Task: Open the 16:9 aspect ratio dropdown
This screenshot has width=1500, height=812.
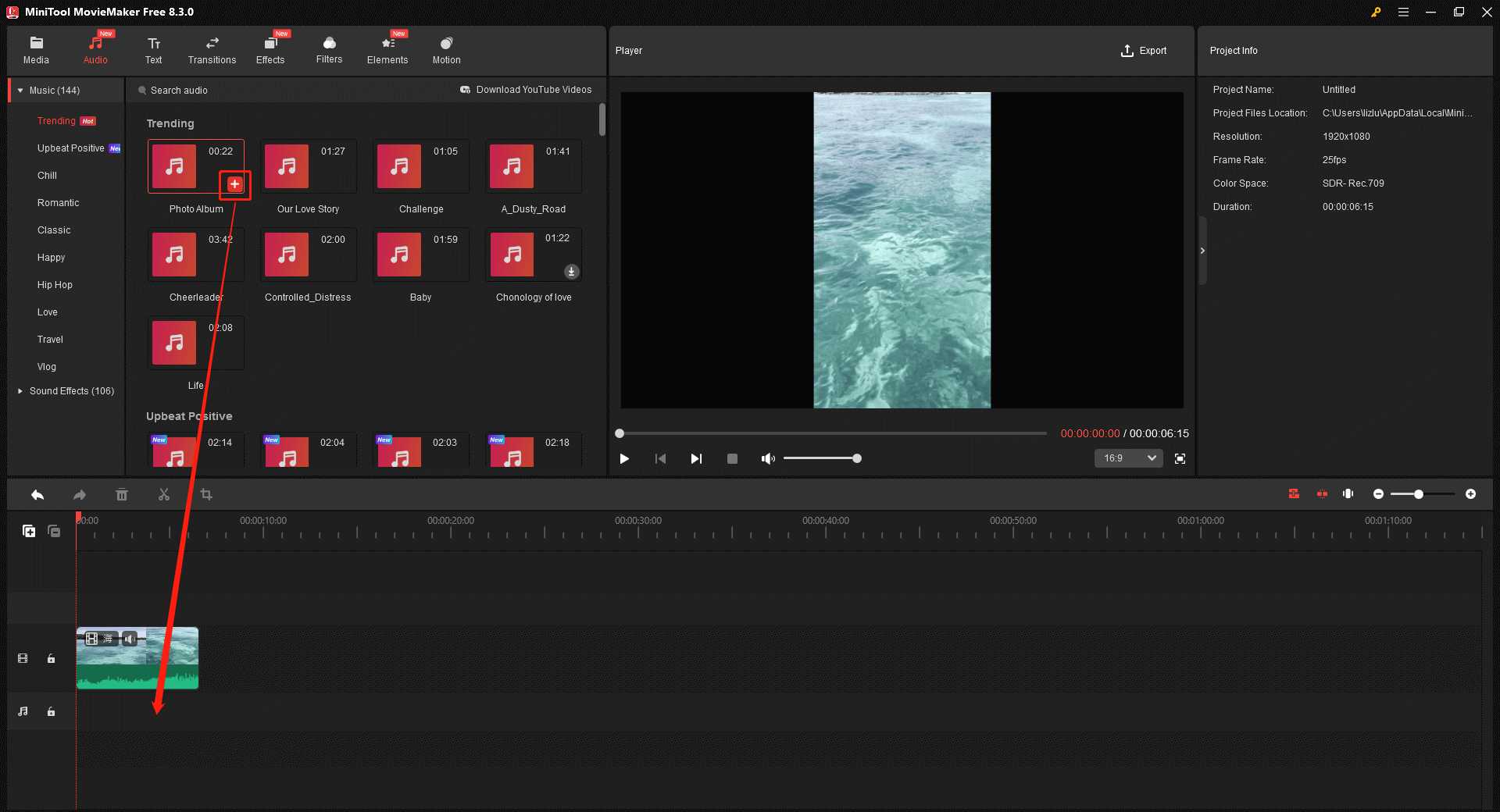Action: [1128, 459]
